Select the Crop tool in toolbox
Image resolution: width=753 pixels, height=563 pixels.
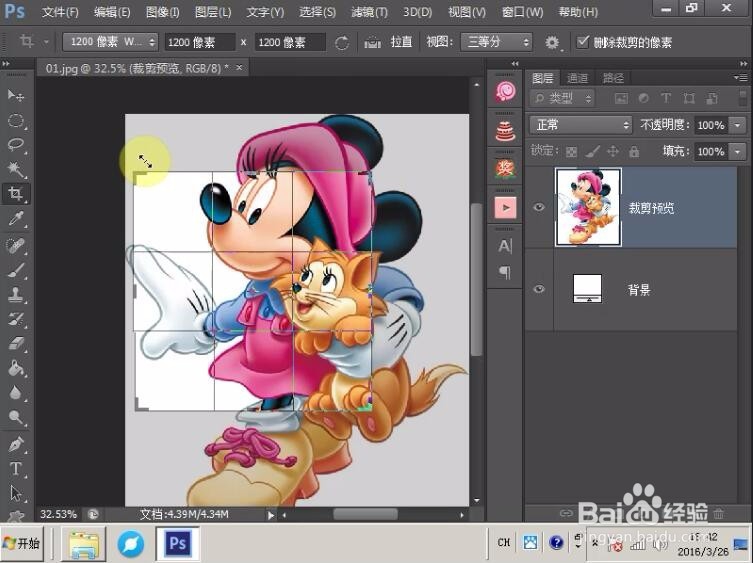[15, 194]
